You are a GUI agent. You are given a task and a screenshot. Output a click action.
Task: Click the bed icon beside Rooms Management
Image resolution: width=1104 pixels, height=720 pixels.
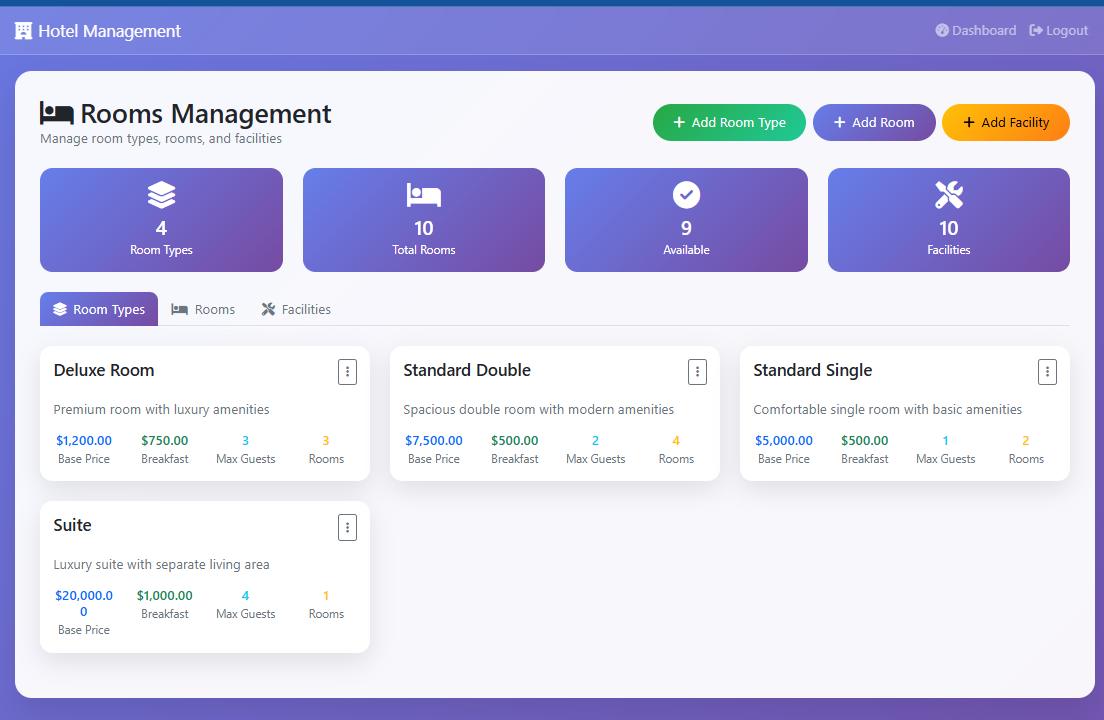pyautogui.click(x=57, y=114)
